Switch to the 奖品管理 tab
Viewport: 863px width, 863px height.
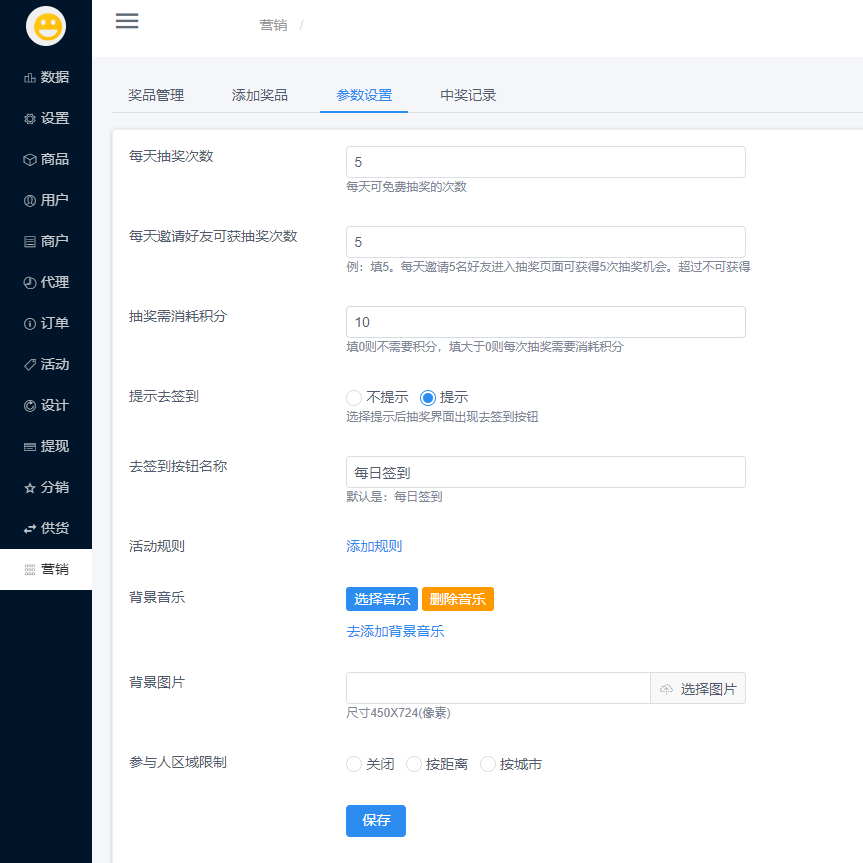[156, 95]
